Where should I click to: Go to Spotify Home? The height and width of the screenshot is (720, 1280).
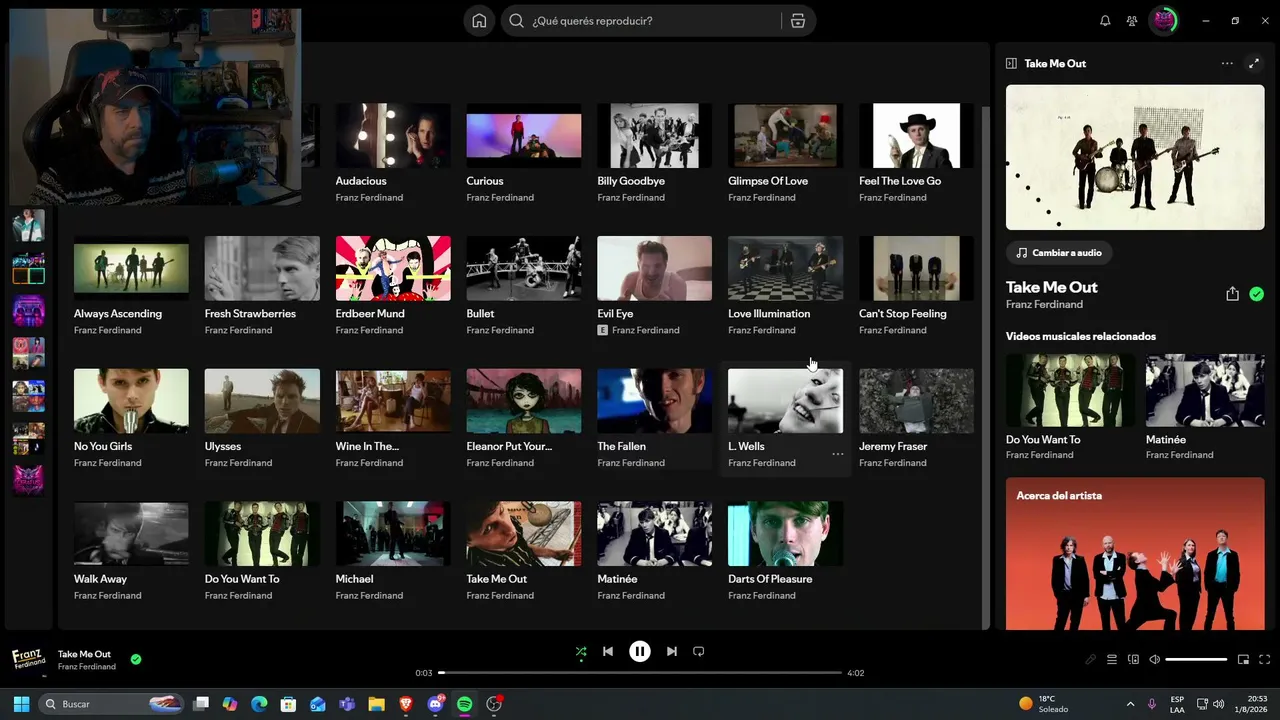pos(479,21)
